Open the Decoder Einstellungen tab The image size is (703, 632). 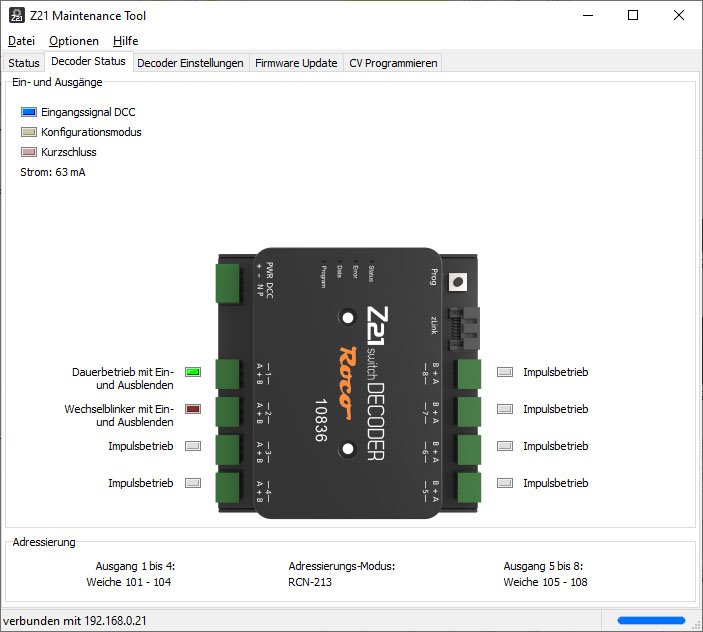coord(190,63)
